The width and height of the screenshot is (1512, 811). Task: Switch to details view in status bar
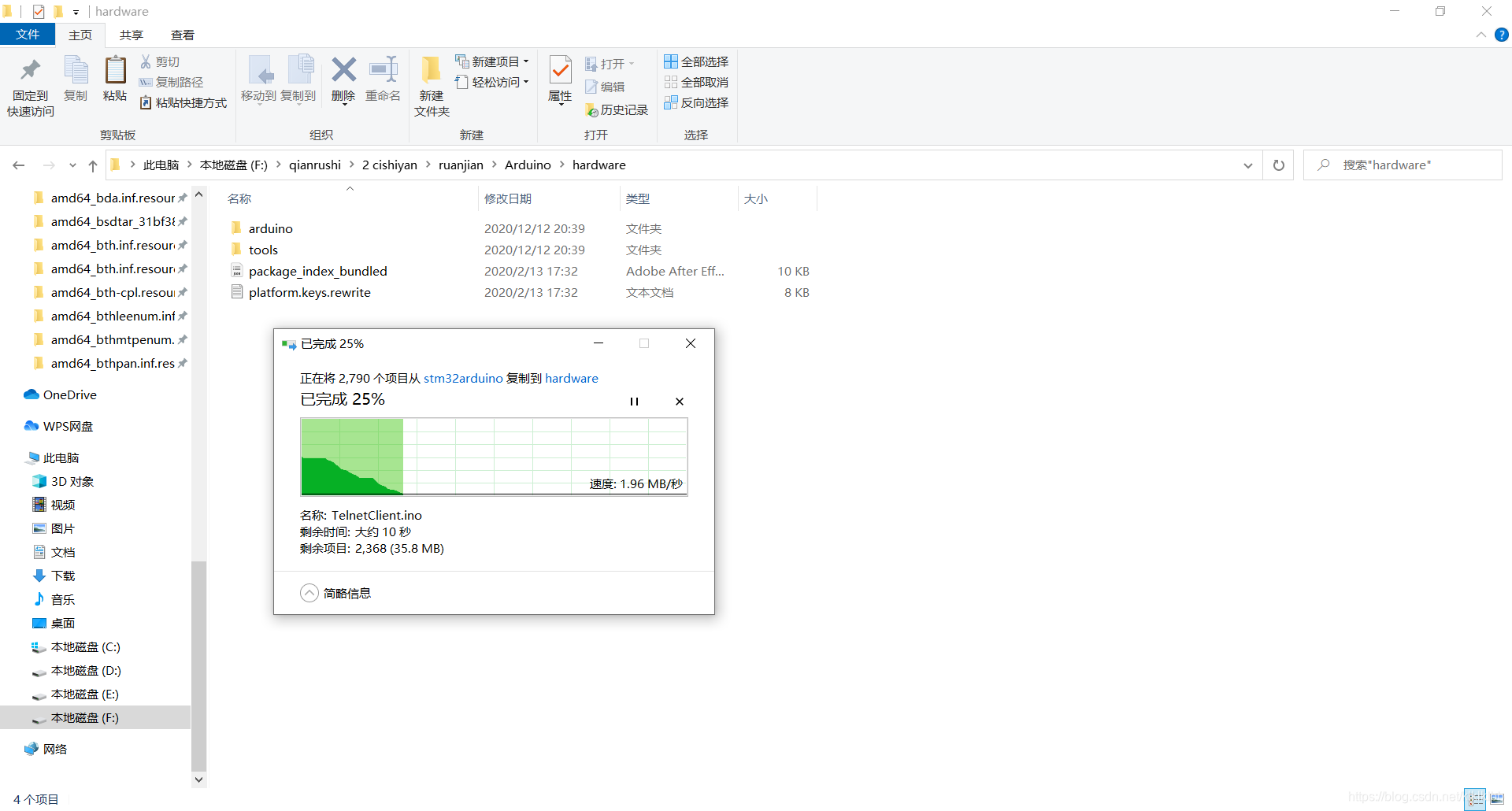(1475, 799)
